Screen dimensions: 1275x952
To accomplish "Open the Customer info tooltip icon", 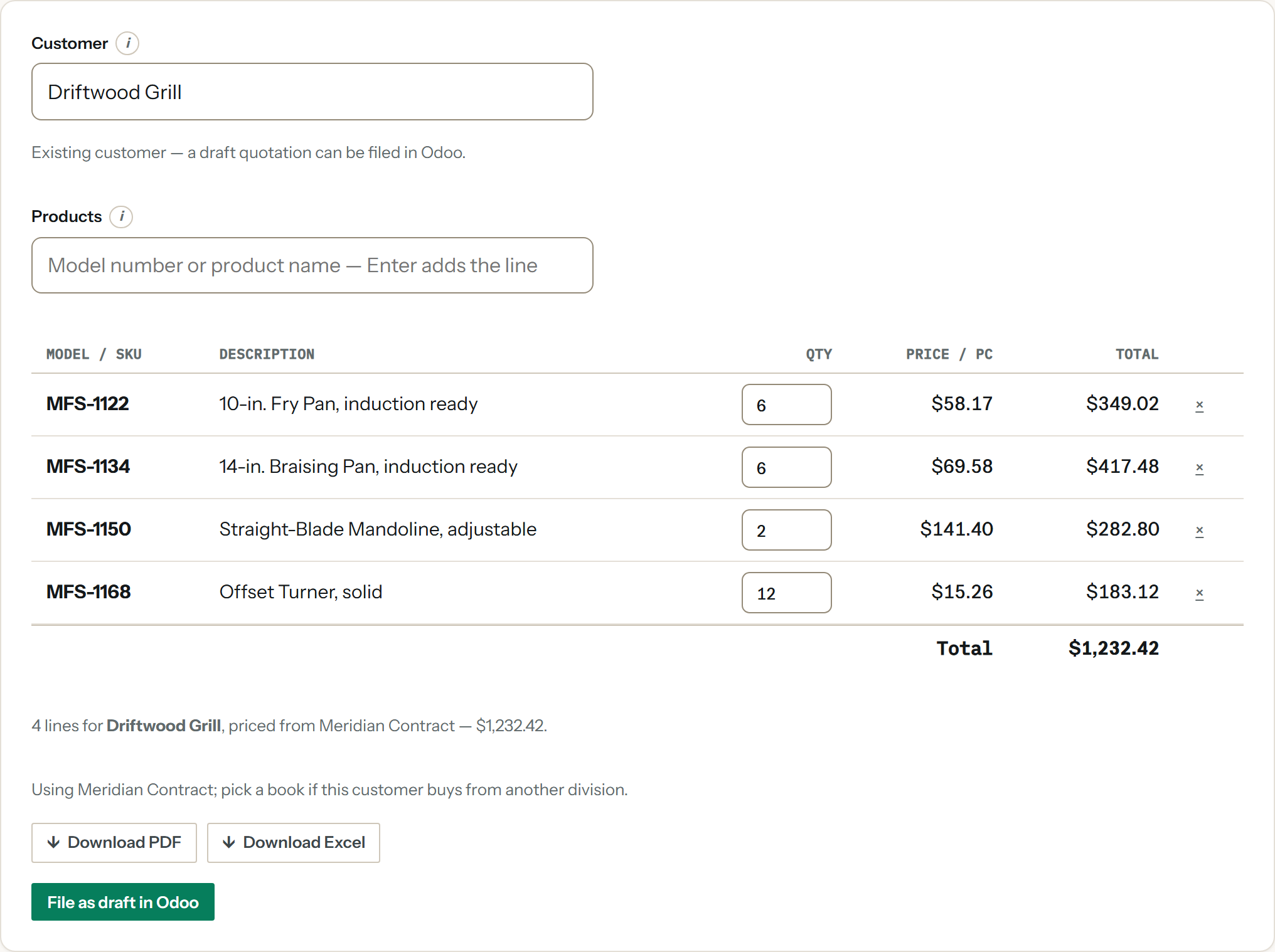I will pos(127,43).
